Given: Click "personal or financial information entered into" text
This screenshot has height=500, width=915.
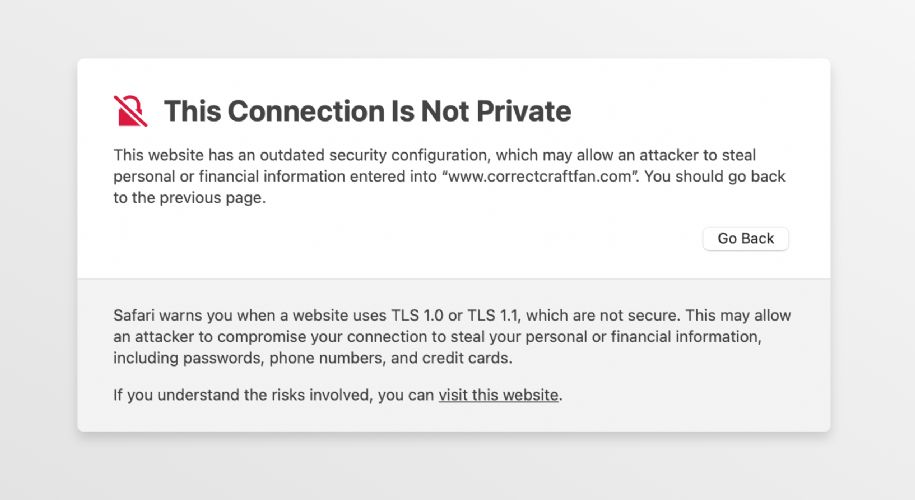Looking at the screenshot, I should [275, 176].
